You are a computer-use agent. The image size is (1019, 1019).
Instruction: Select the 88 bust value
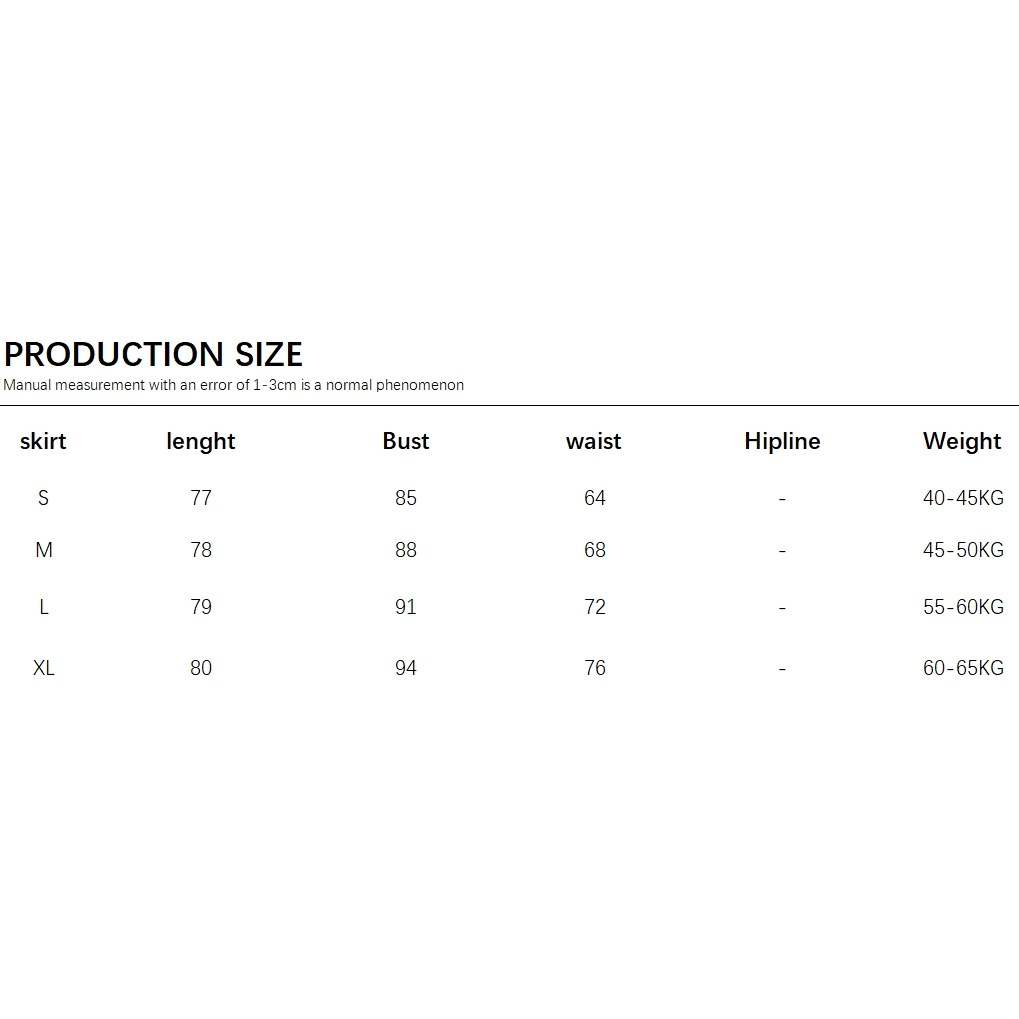(x=406, y=550)
